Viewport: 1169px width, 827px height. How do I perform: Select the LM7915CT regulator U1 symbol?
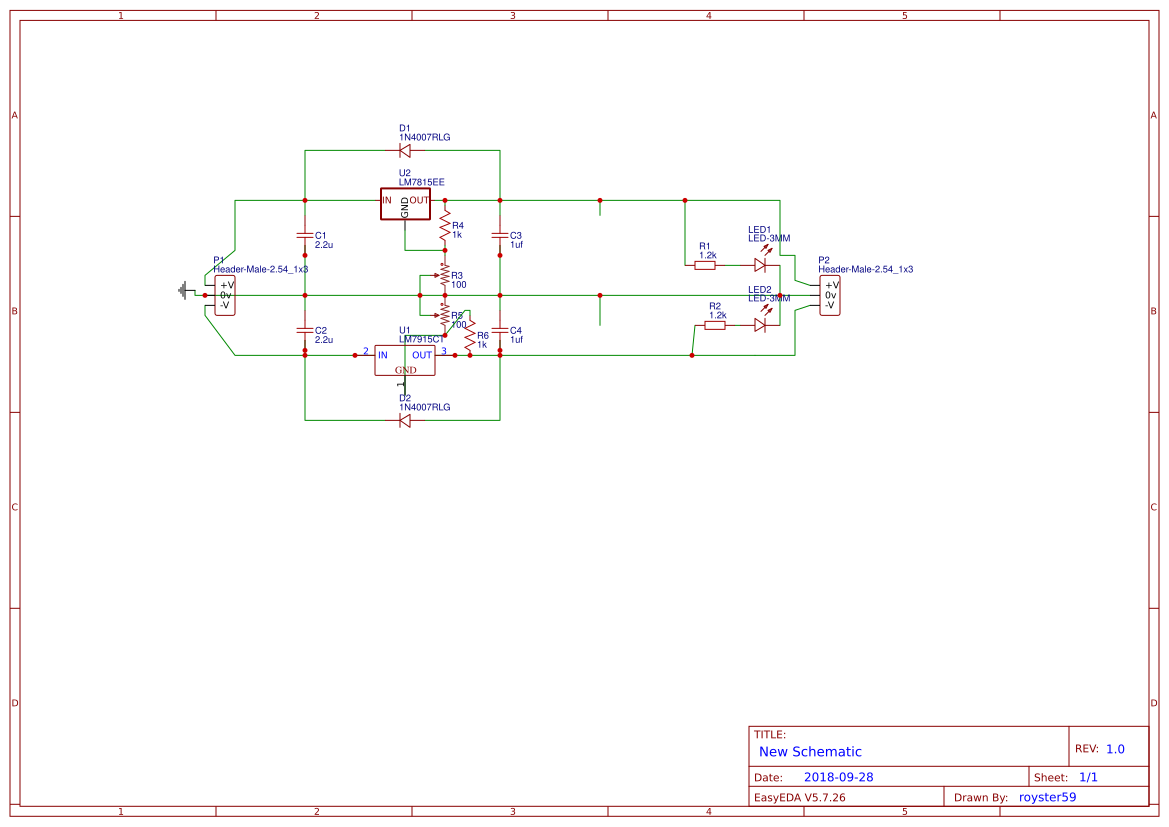pos(405,360)
